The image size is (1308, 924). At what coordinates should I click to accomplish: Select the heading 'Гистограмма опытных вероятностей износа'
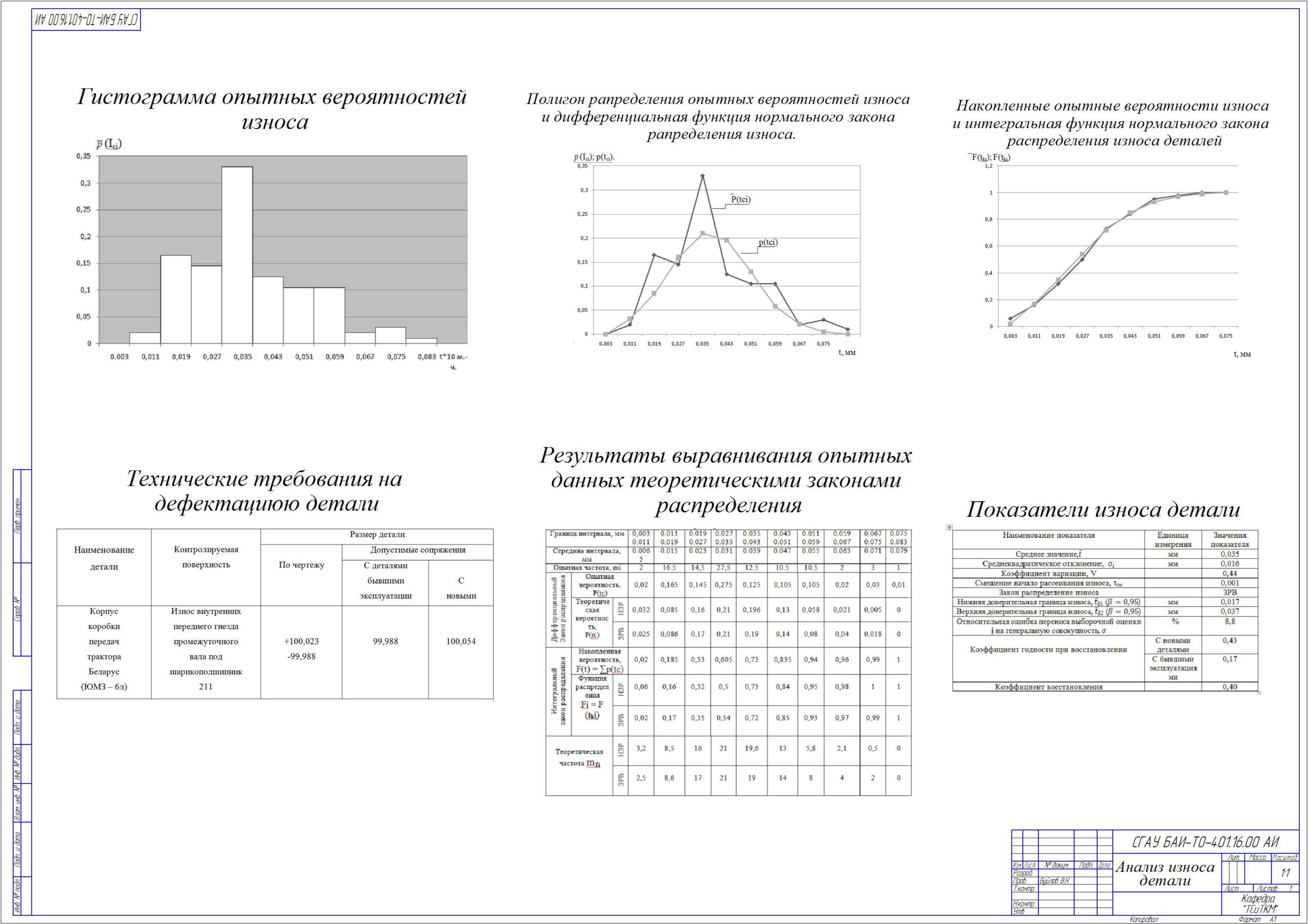(272, 109)
